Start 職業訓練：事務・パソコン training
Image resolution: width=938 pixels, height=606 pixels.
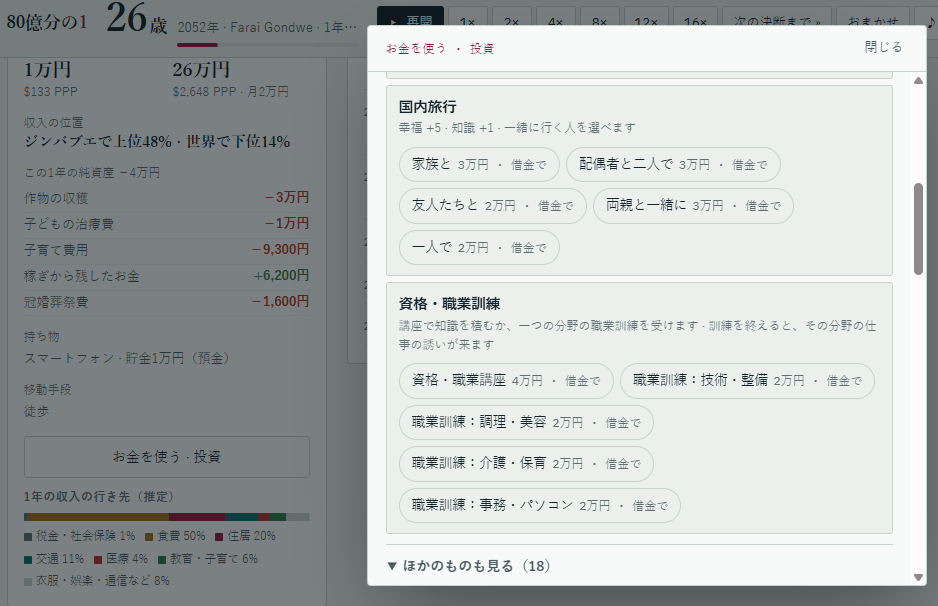coord(540,505)
